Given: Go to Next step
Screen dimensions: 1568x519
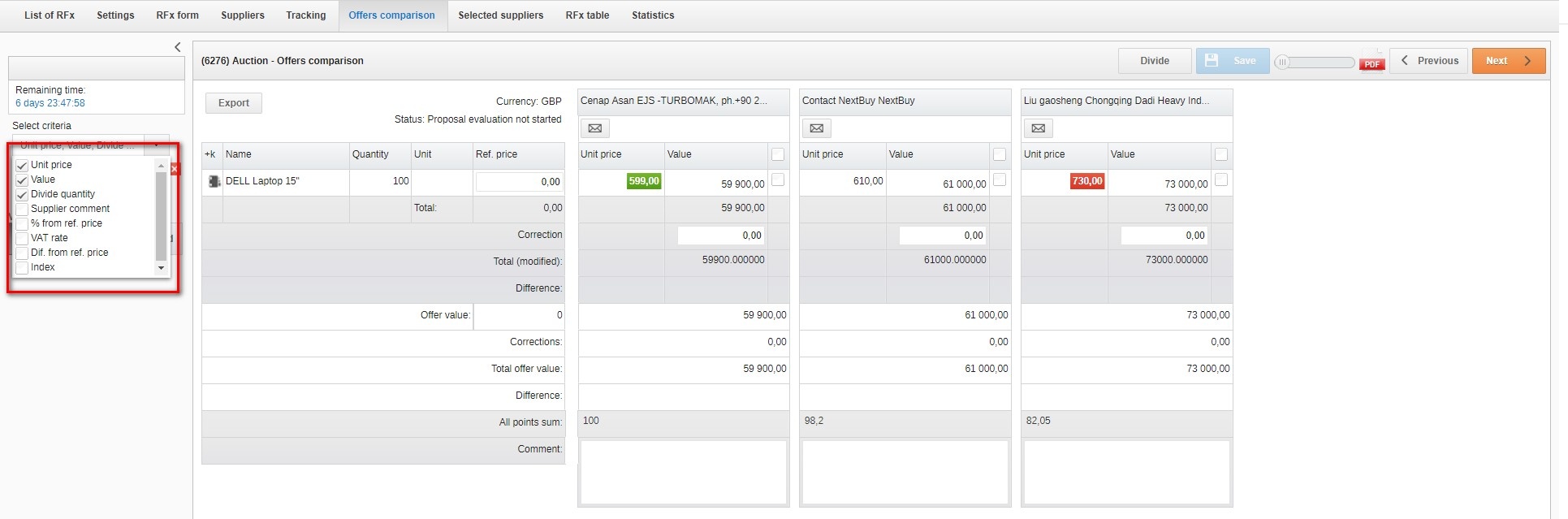Looking at the screenshot, I should coord(1508,61).
